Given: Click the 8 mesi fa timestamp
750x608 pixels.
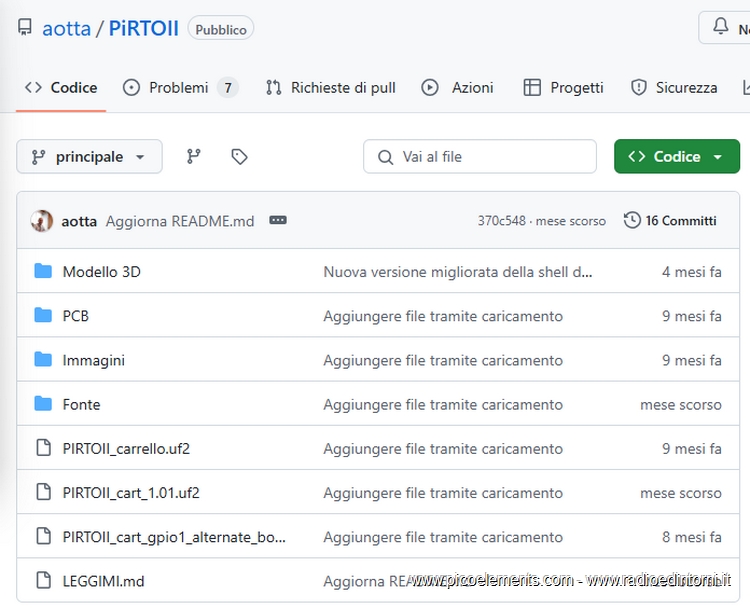Looking at the screenshot, I should click(692, 537).
